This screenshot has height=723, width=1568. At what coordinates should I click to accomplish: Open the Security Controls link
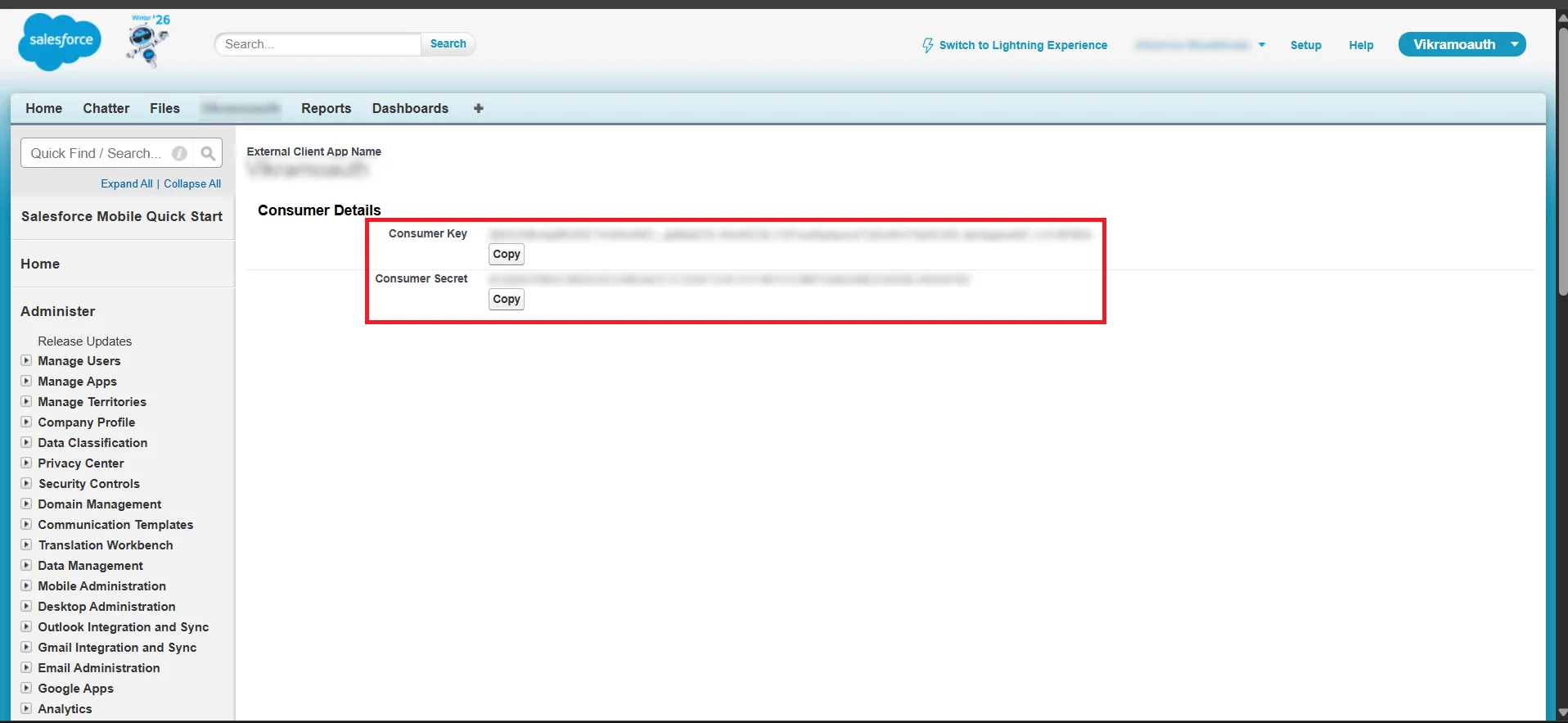coord(88,483)
